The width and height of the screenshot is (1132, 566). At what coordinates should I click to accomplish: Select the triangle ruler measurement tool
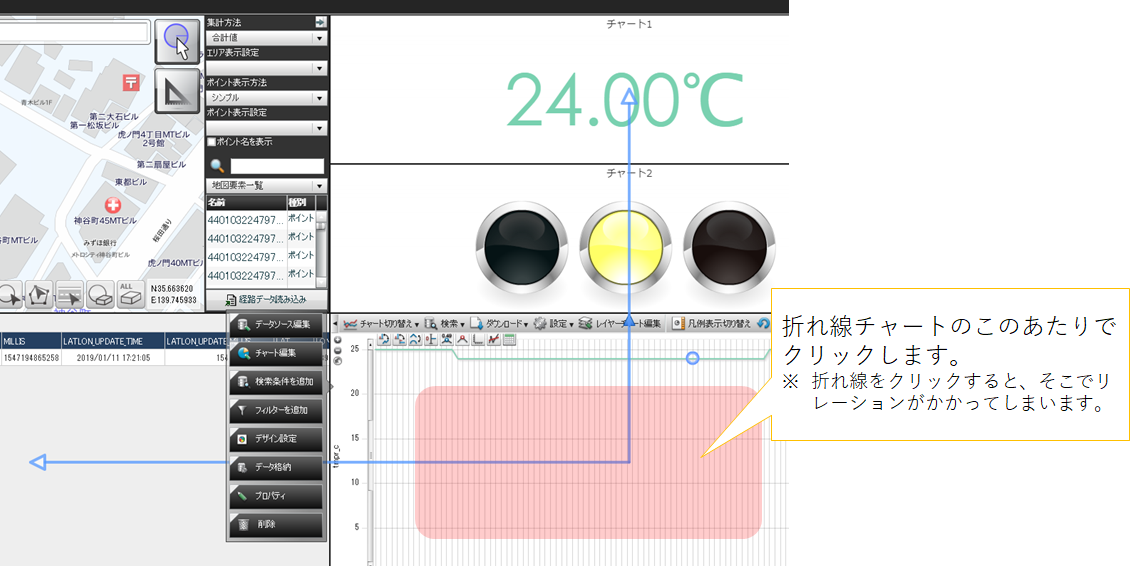pos(177,91)
